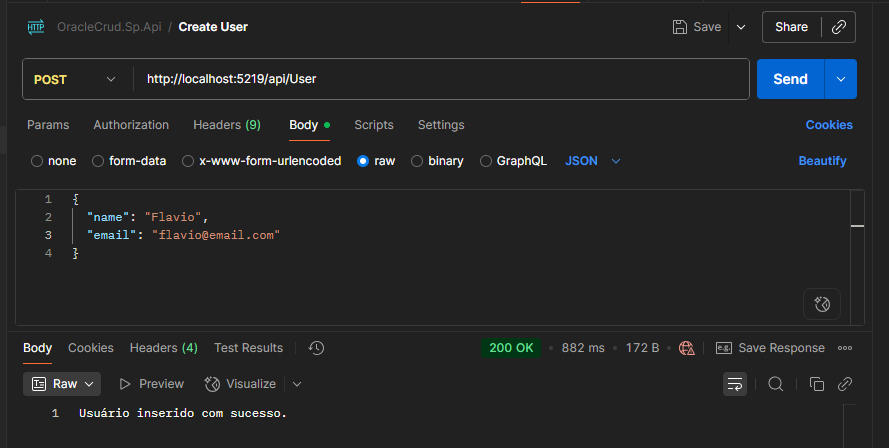Click the request URL input field

coord(440,79)
